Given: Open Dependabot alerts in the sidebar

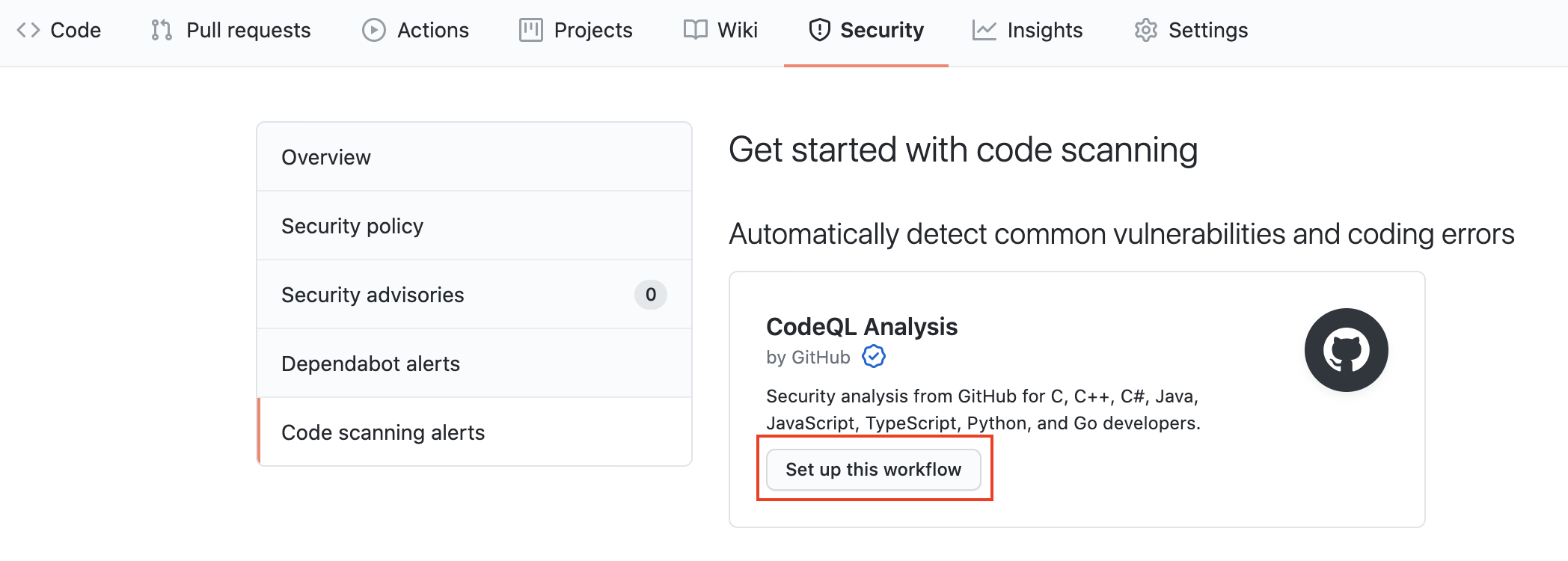Looking at the screenshot, I should pyautogui.click(x=474, y=364).
